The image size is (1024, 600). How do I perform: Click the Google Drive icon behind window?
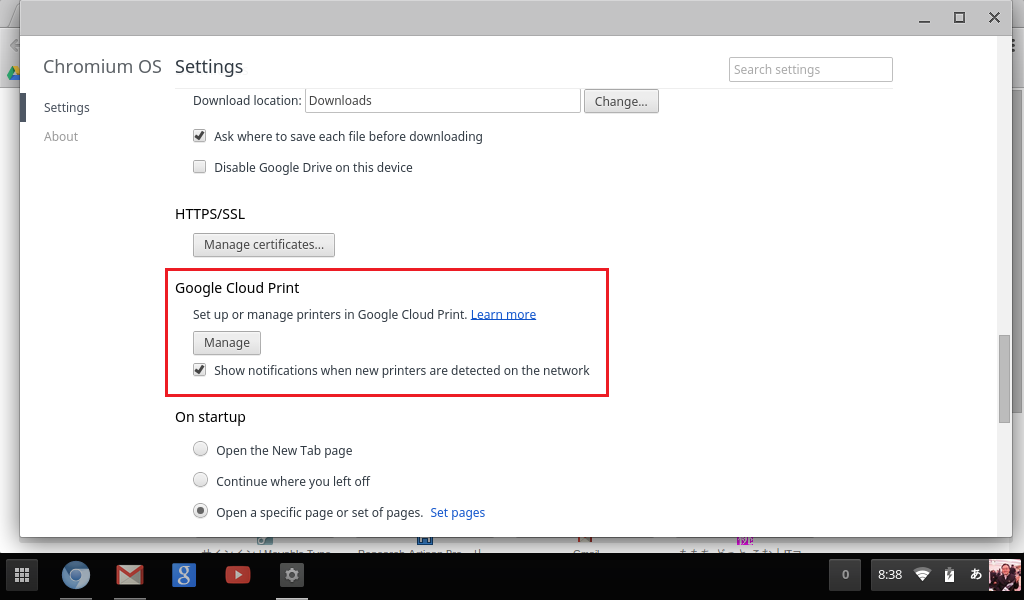[12, 73]
